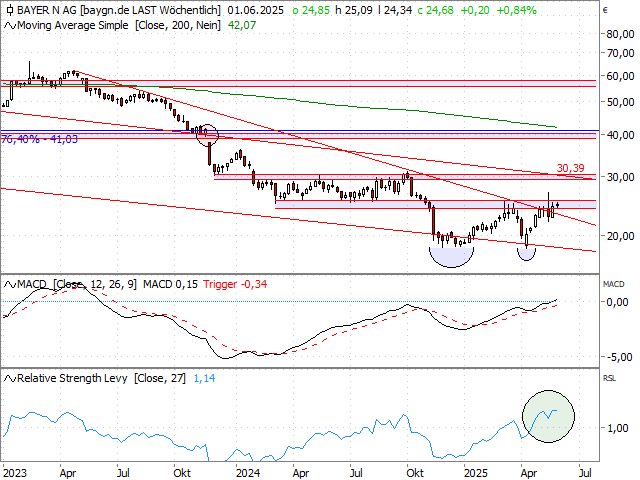640x480 pixels.
Task: Select the MACD [Close, 12, 26, 9] label
Action: (77, 284)
